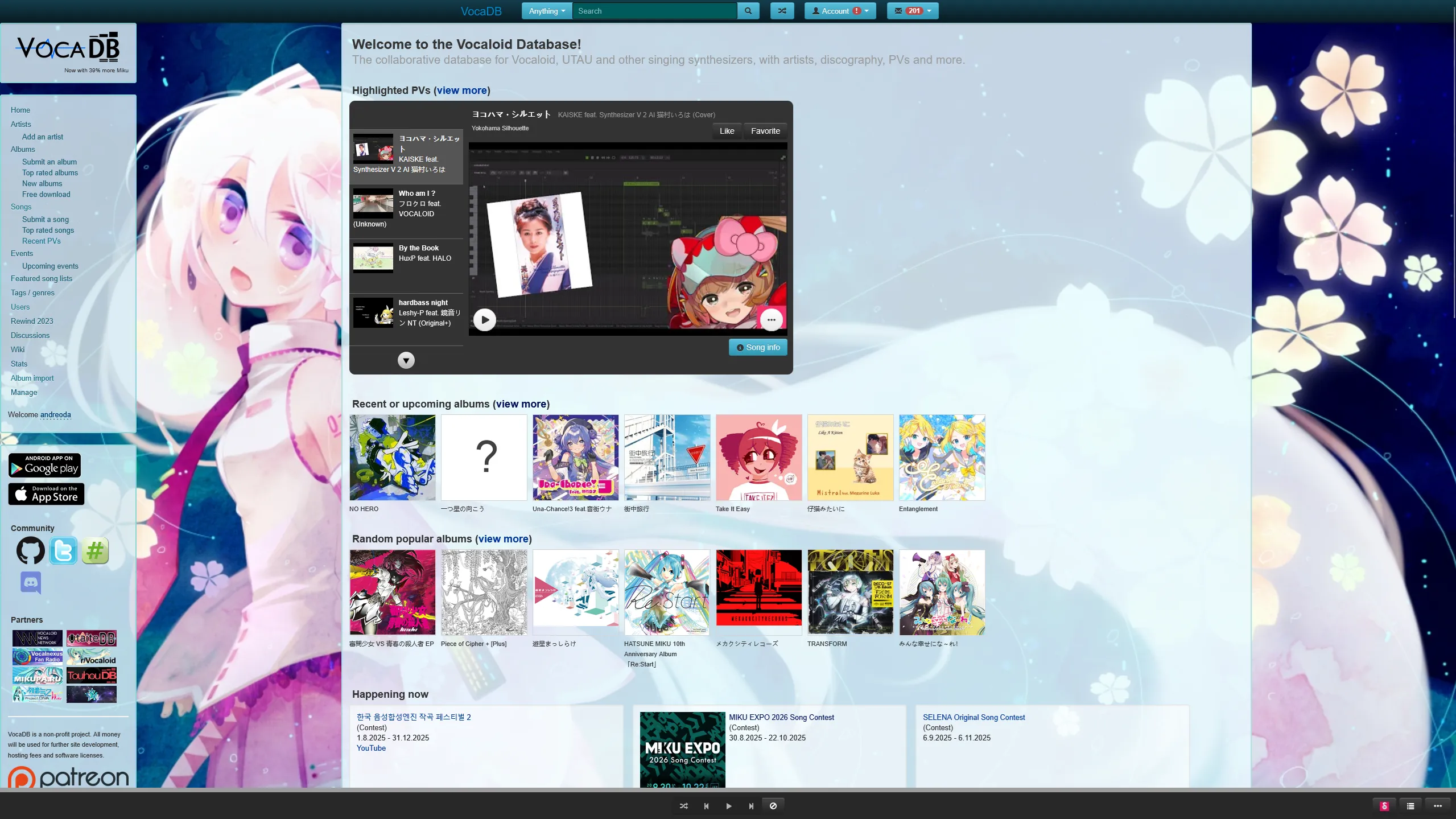This screenshot has width=1456, height=819.
Task: Click the Google Play app badge
Action: (x=44, y=466)
